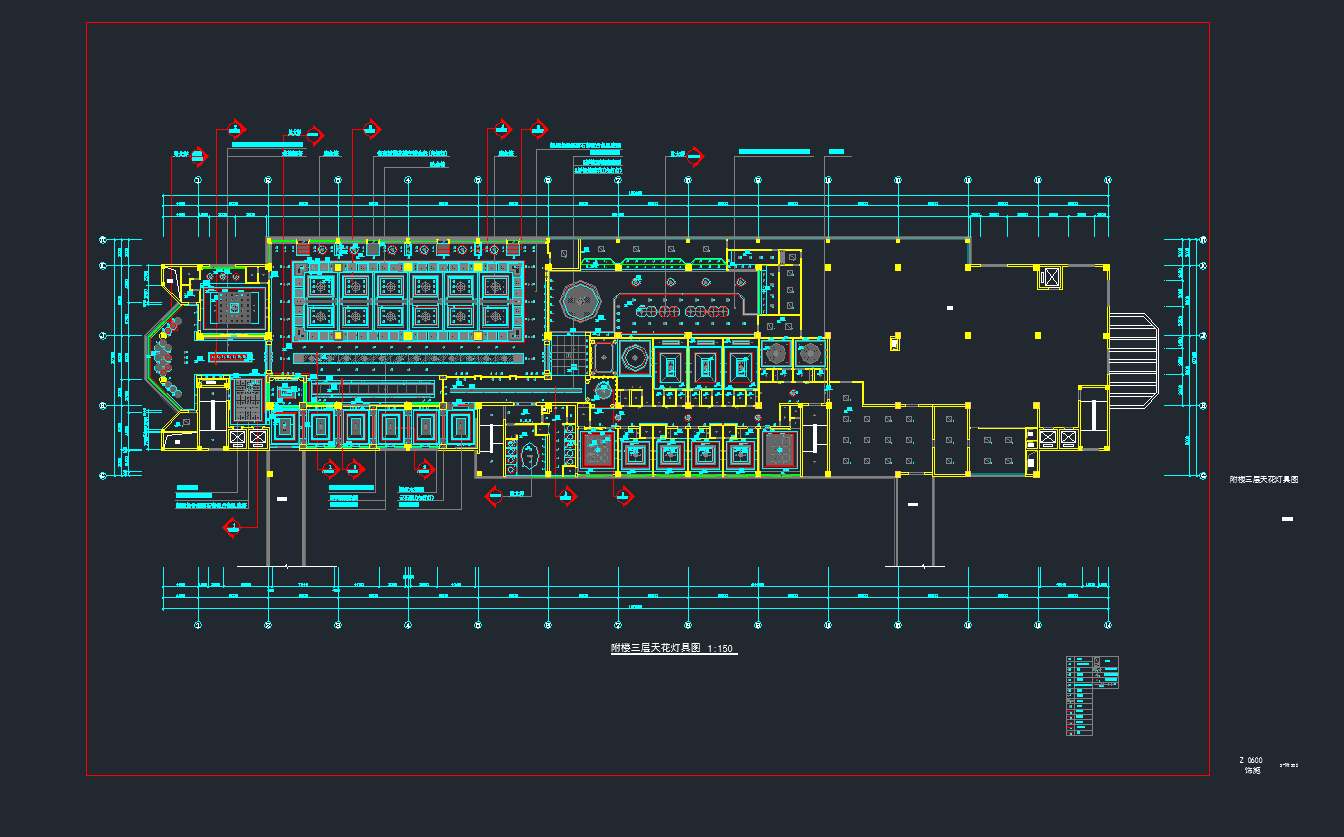
Task: Pick the paired elevator symbols at lower right
Action: (x=1058, y=437)
